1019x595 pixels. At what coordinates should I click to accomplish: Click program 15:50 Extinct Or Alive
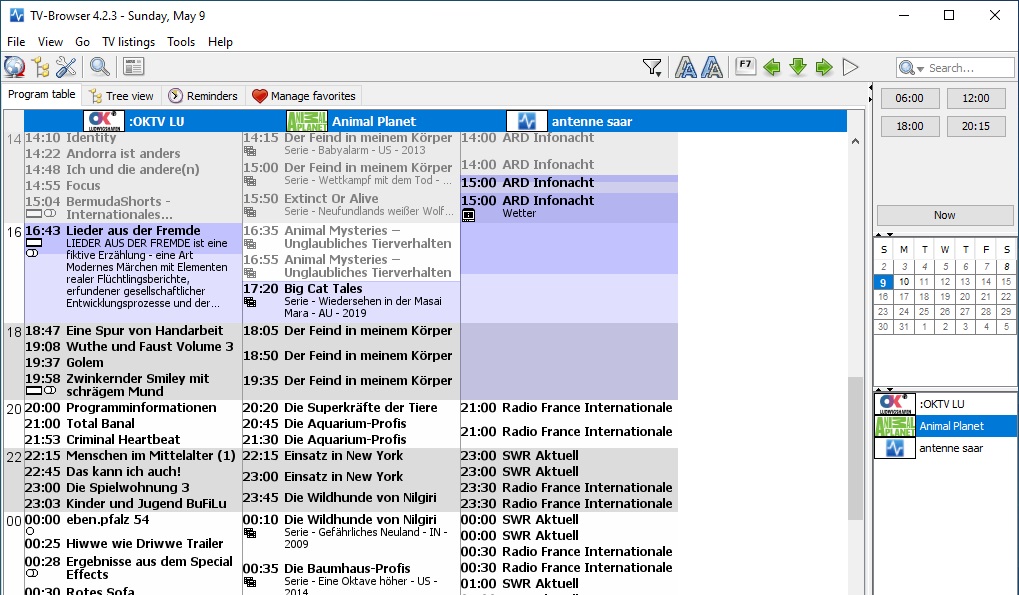[x=351, y=205]
